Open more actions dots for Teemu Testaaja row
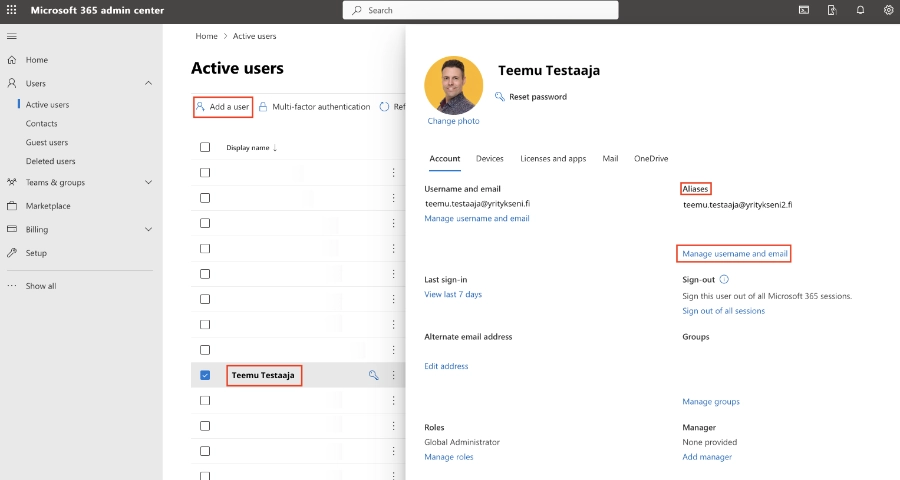This screenshot has width=900, height=480. click(393, 375)
